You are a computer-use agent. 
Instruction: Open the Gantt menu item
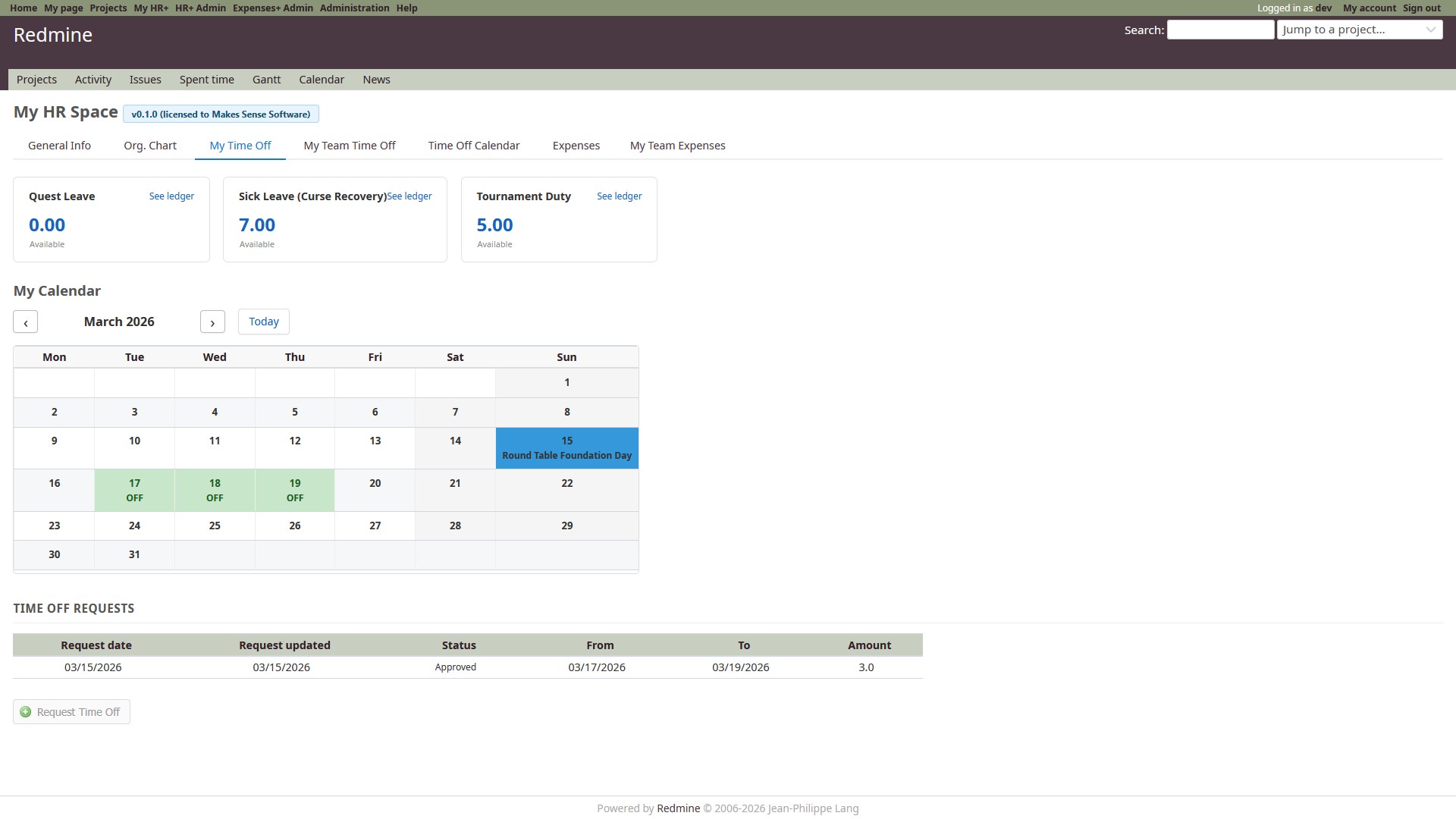(x=266, y=80)
